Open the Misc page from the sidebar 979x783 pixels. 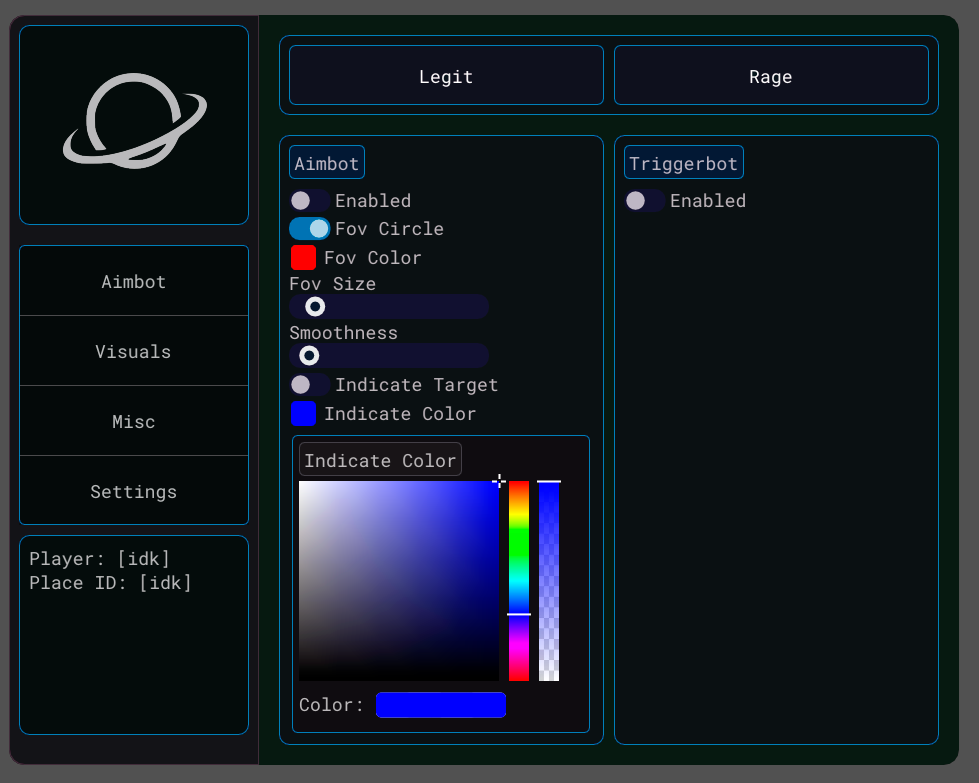[x=133, y=421]
